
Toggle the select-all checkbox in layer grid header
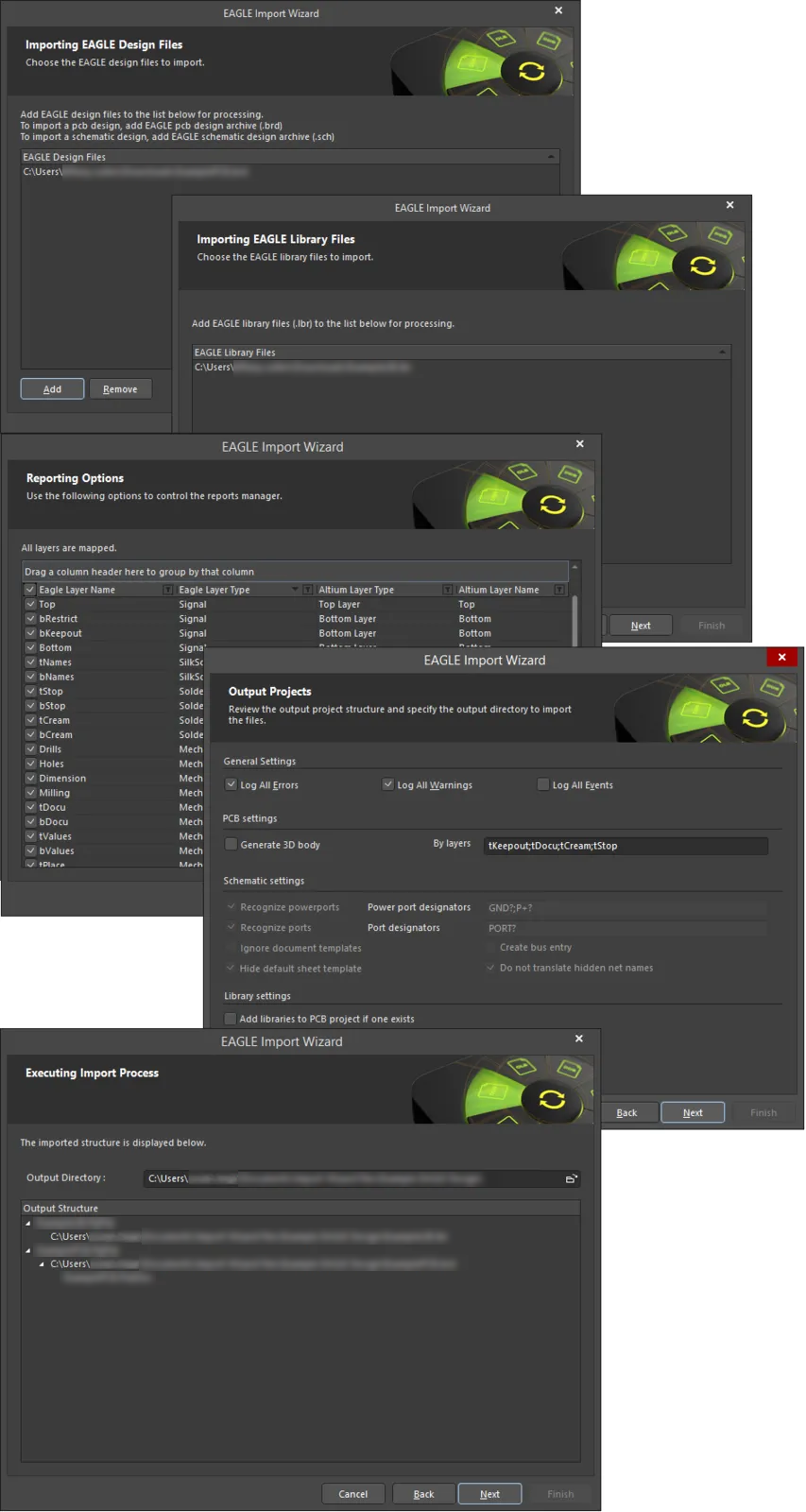point(30,590)
